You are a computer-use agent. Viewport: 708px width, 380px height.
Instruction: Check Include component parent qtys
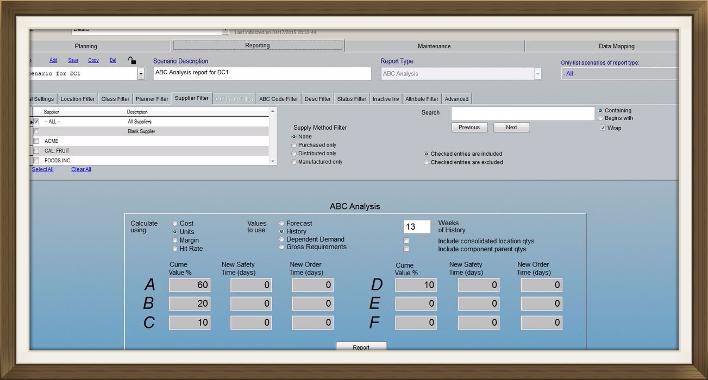click(406, 249)
